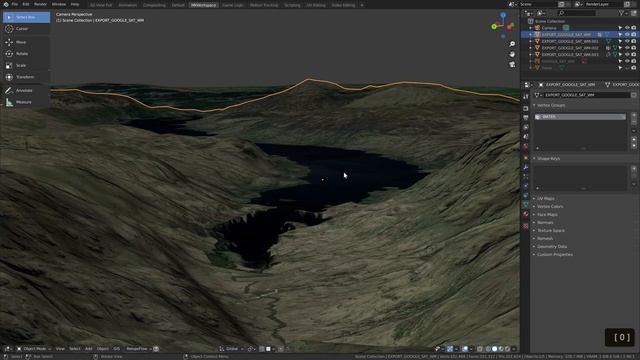This screenshot has height=360, width=640.
Task: Choose the Annotate tool
Action: coord(26,90)
